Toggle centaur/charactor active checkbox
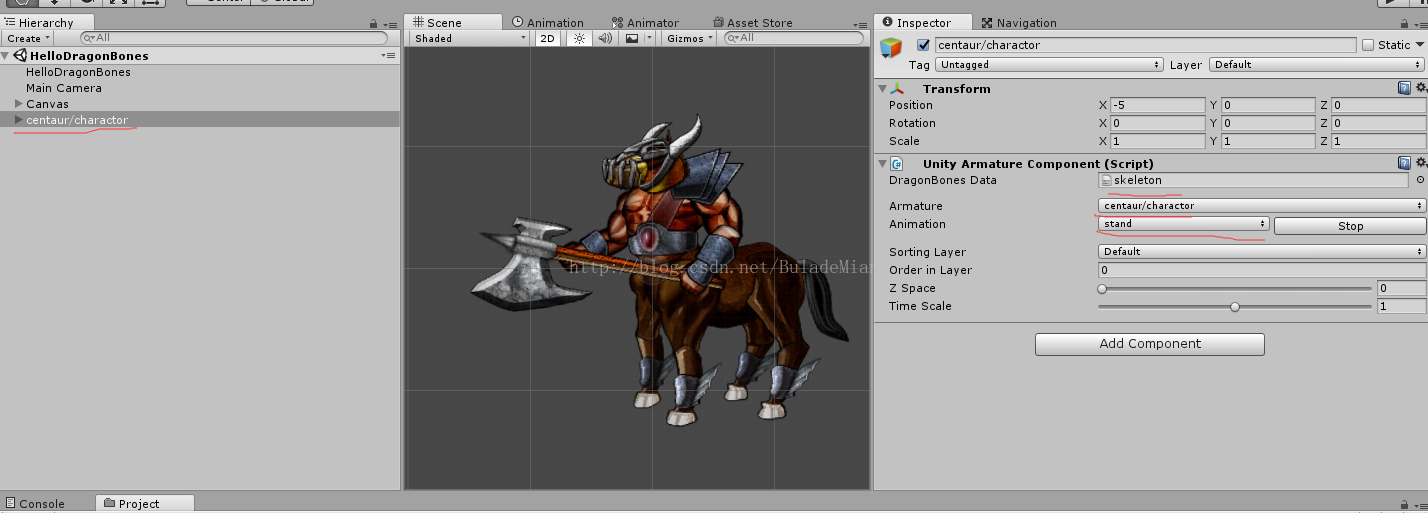 point(923,45)
